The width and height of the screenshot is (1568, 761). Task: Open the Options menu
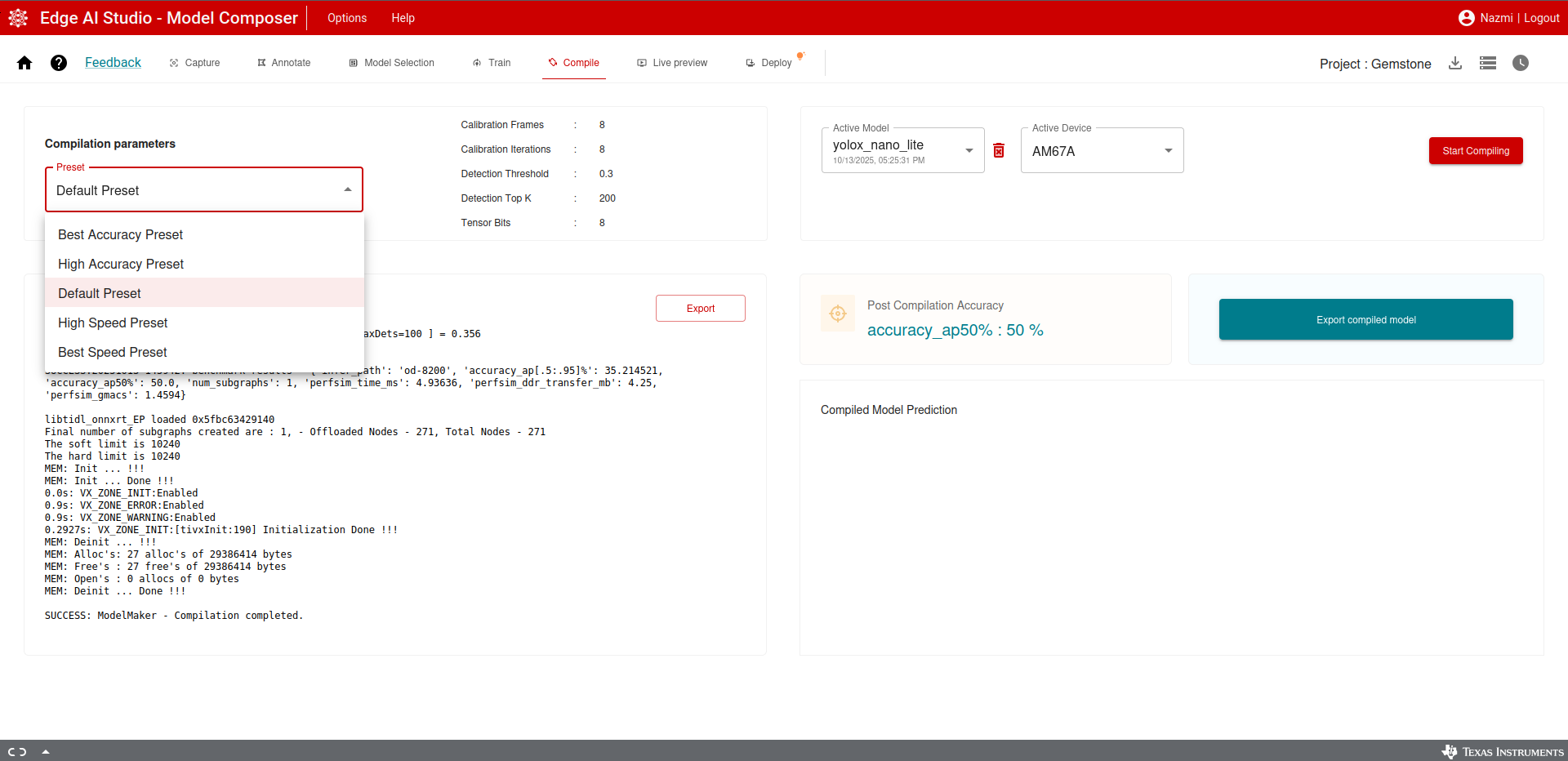(x=347, y=18)
